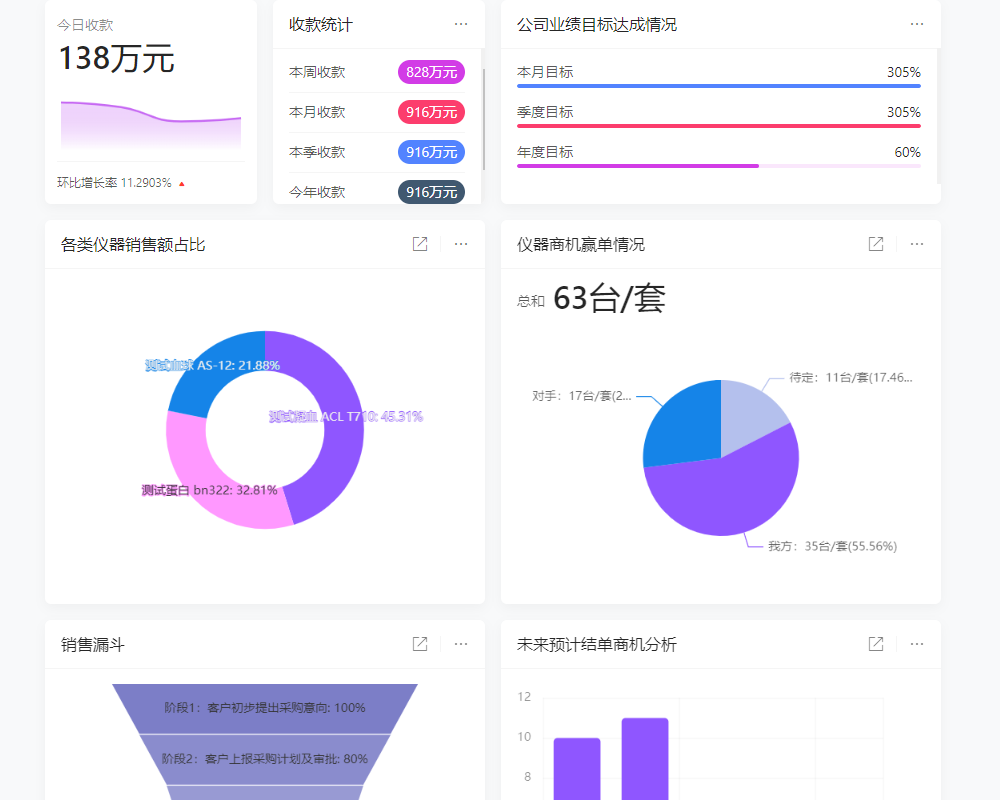This screenshot has height=800, width=1000.
Task: Open more options on 各类仪器销售额占比 card
Action: click(x=460, y=243)
